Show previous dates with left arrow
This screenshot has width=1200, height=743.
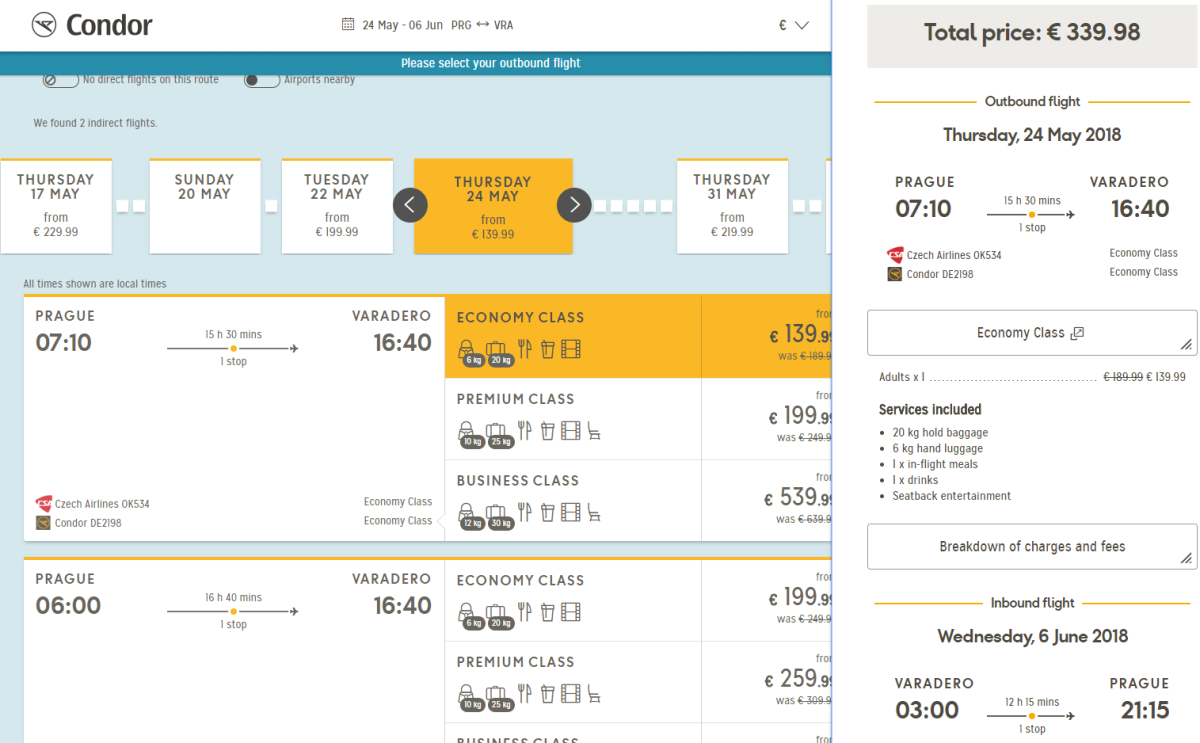point(410,205)
